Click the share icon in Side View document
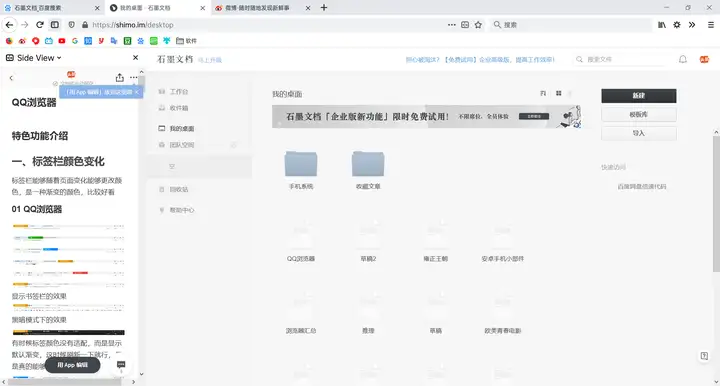 119,78
